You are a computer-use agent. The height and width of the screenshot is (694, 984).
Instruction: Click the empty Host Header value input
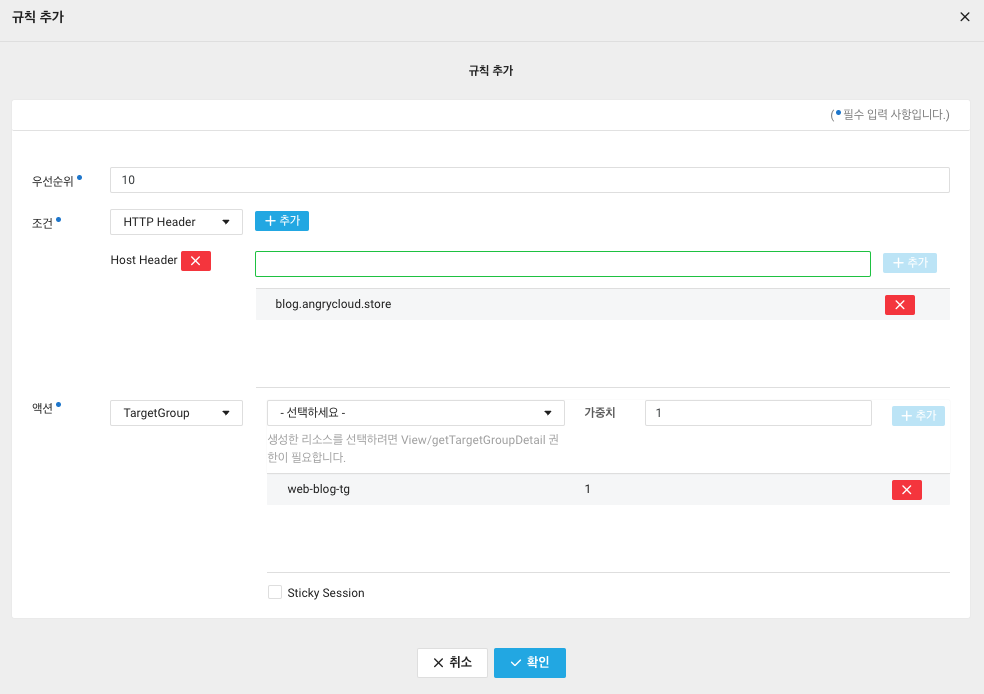(x=563, y=264)
